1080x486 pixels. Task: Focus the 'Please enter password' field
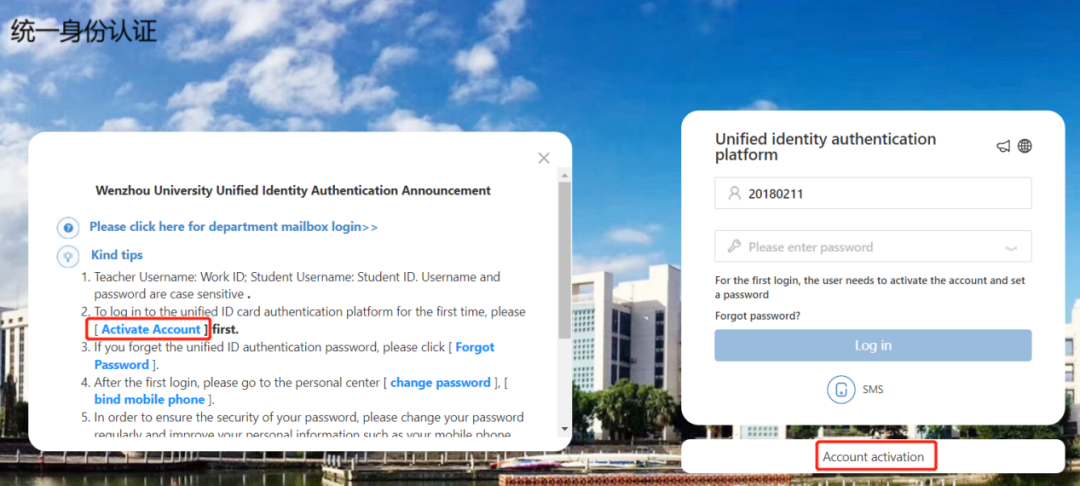pos(873,246)
